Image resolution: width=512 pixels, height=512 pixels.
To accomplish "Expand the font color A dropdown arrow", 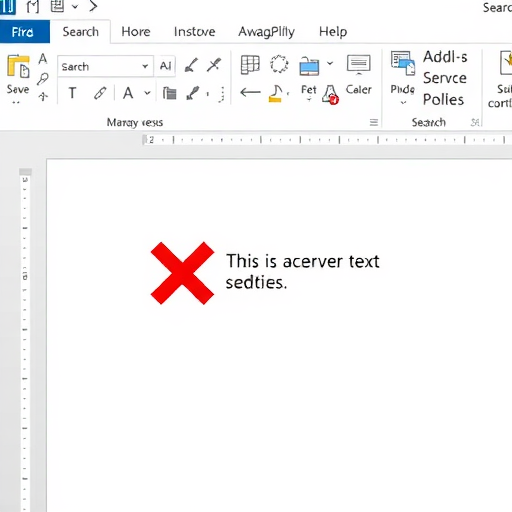I will 147,93.
